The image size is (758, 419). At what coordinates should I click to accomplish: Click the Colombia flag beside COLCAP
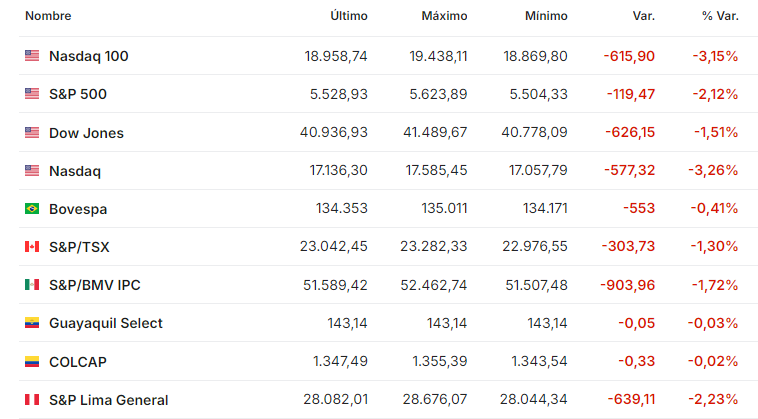click(32, 361)
